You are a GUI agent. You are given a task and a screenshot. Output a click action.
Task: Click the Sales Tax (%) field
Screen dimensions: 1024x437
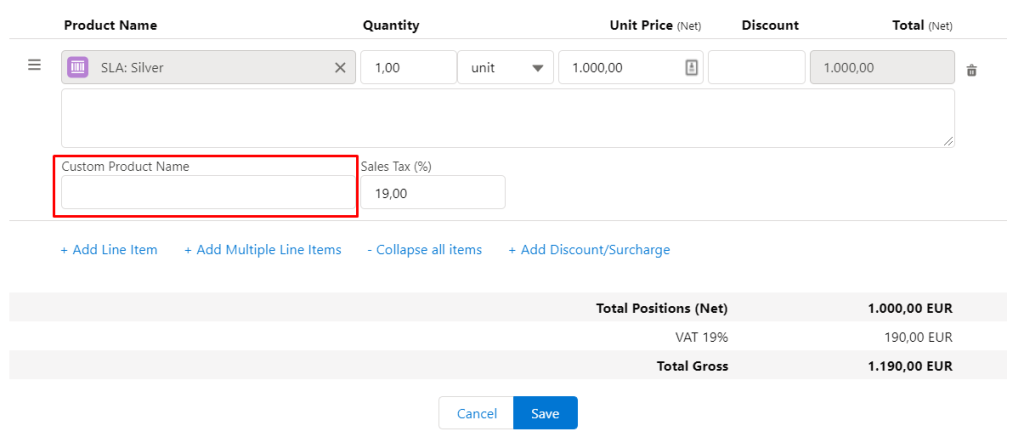tap(432, 193)
